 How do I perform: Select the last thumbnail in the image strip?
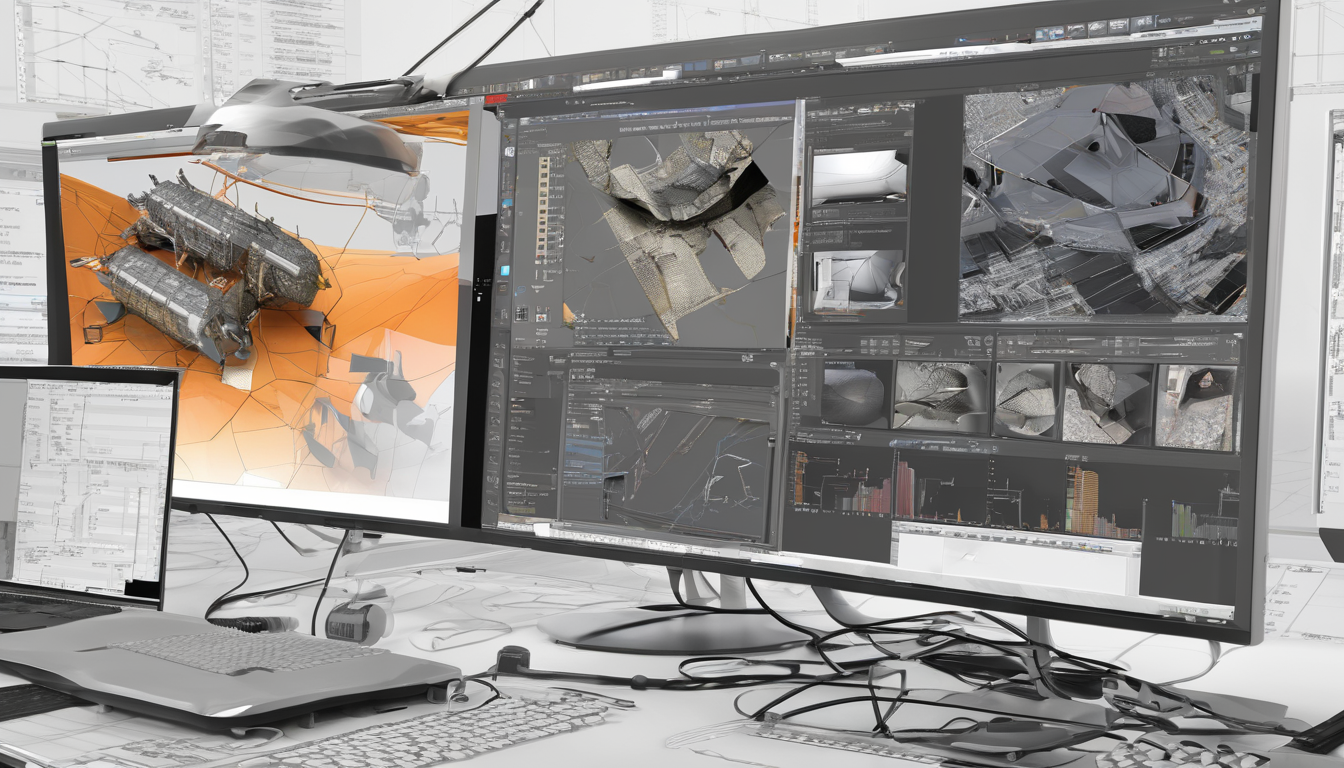[1196, 406]
